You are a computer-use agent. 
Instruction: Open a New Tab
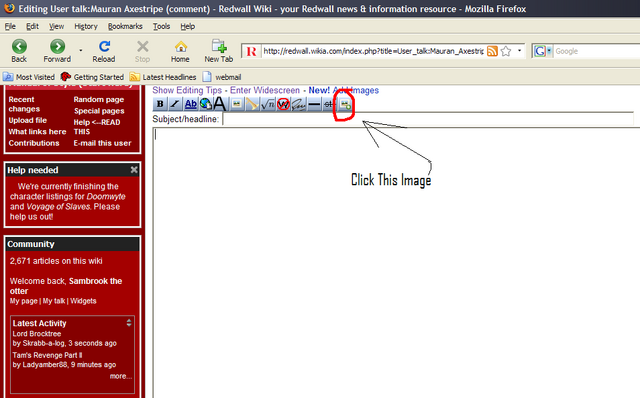pyautogui.click(x=219, y=51)
